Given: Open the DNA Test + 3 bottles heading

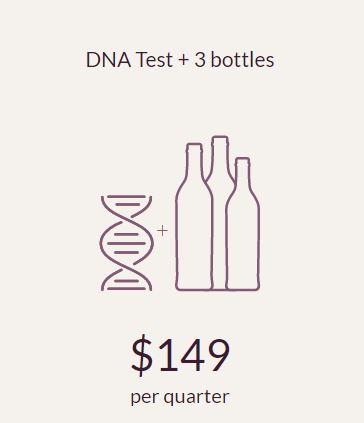Looking at the screenshot, I should click(180, 60).
